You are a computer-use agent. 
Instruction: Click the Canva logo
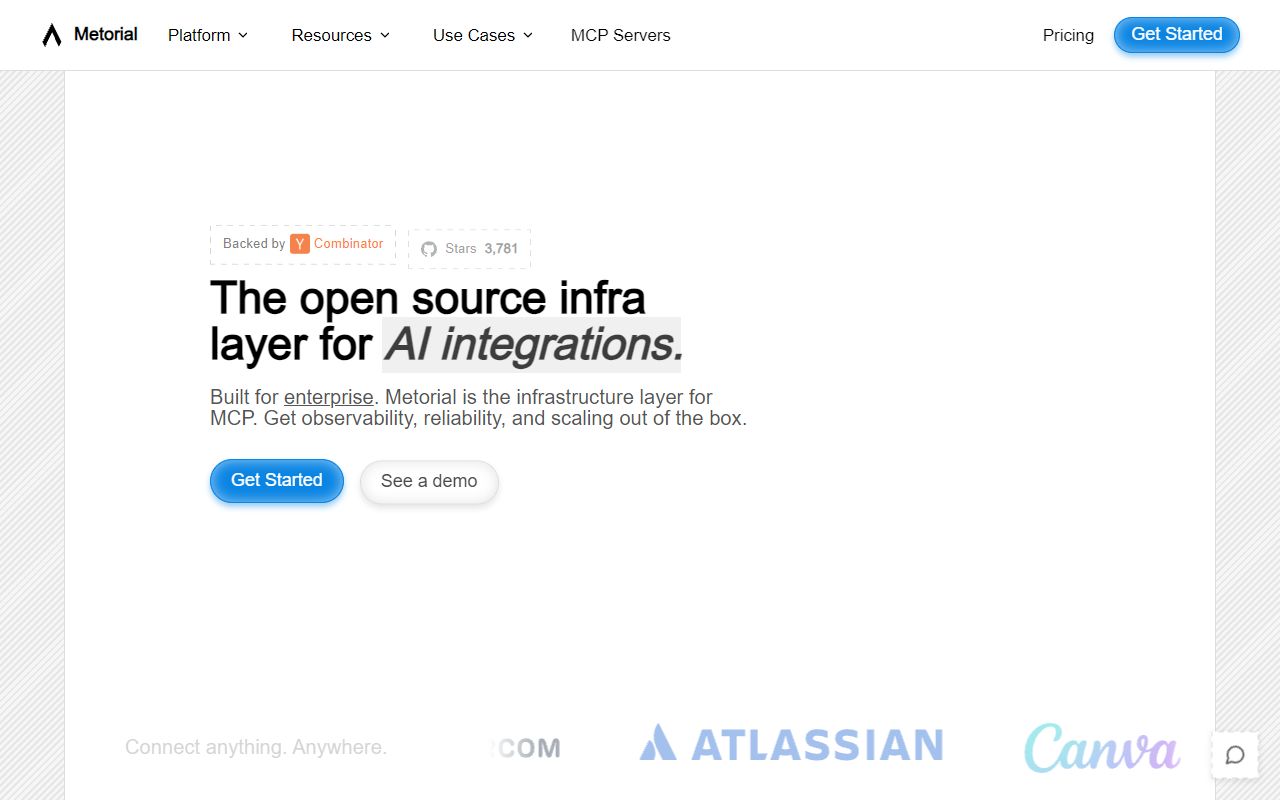[x=1101, y=749]
